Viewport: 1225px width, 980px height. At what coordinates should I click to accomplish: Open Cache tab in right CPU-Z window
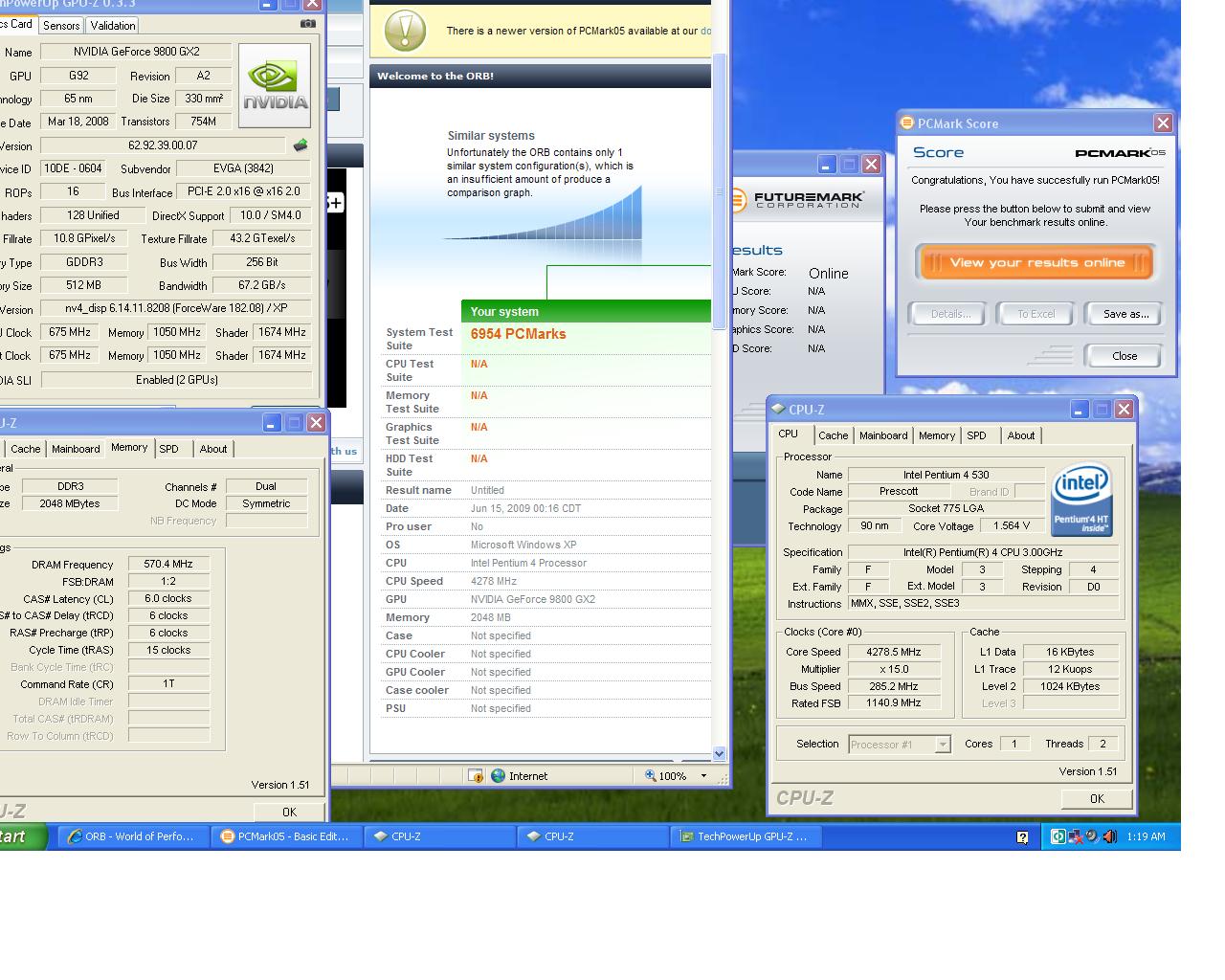coord(834,435)
